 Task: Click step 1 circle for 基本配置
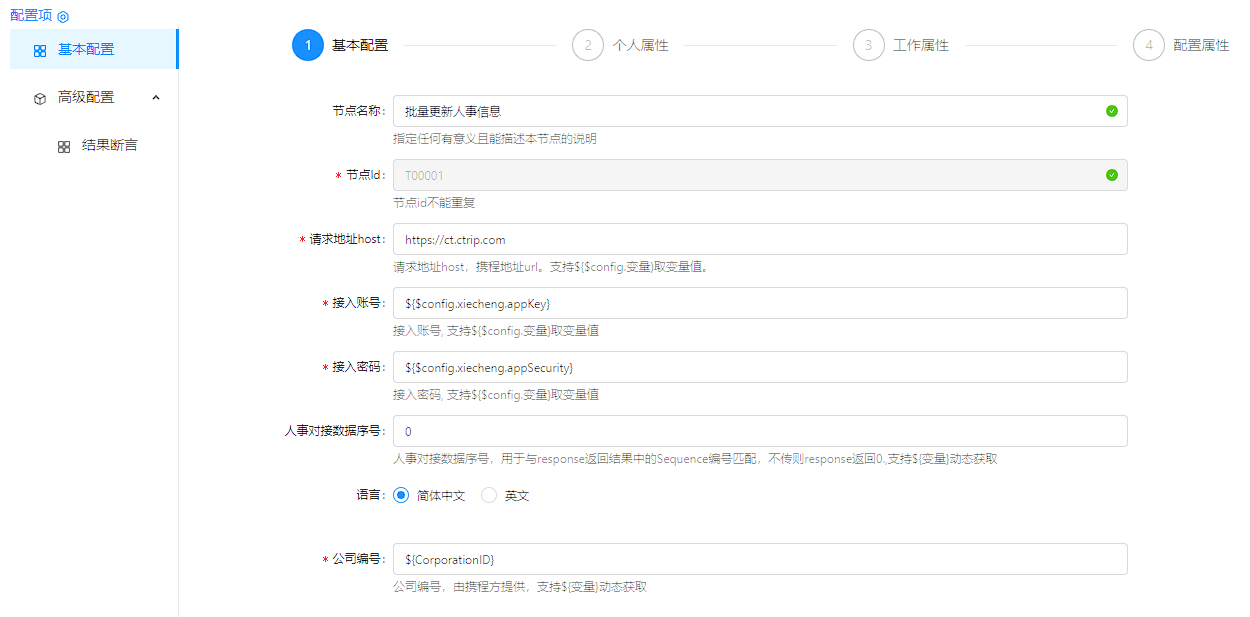coord(308,45)
